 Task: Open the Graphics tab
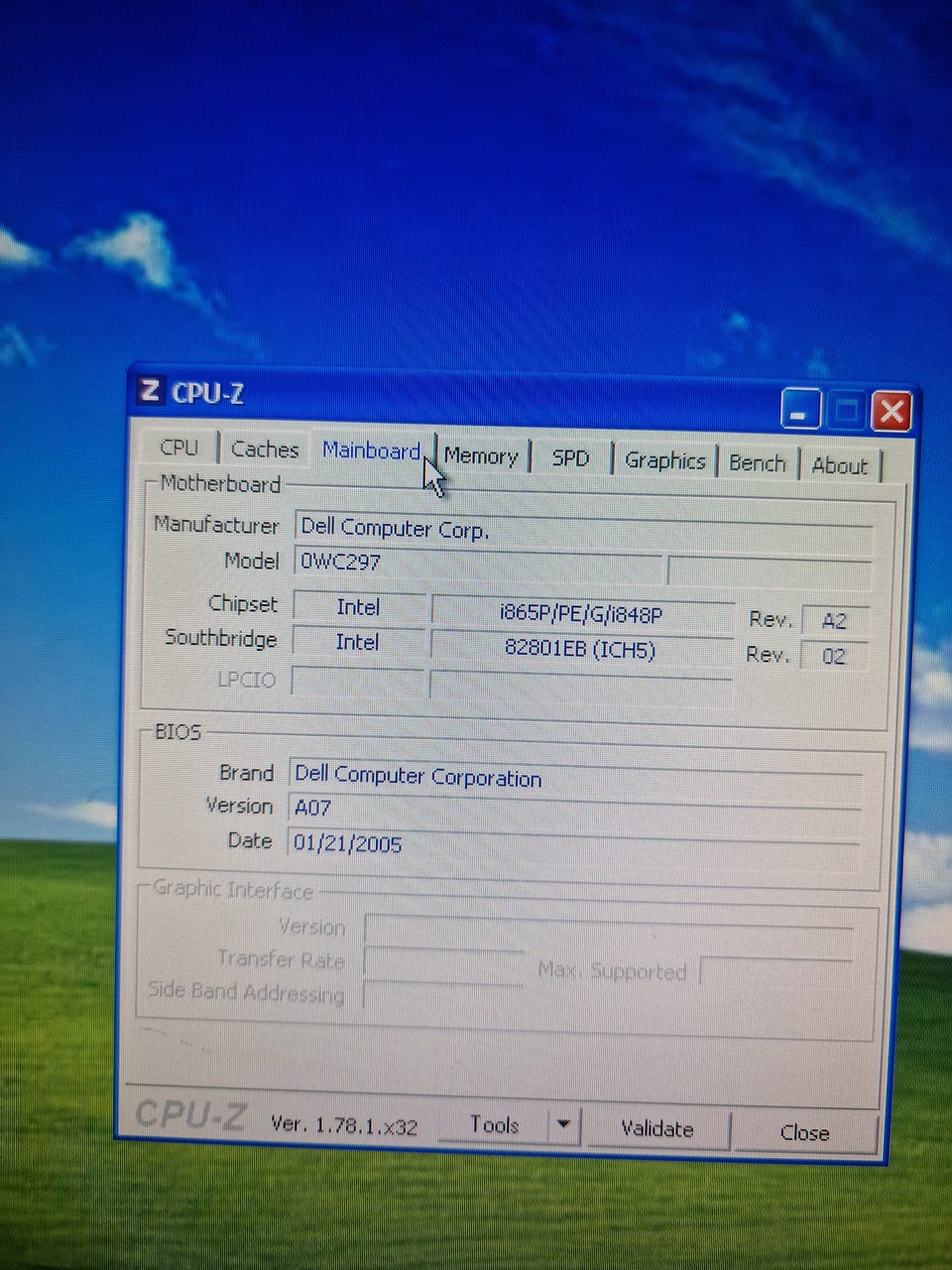664,461
